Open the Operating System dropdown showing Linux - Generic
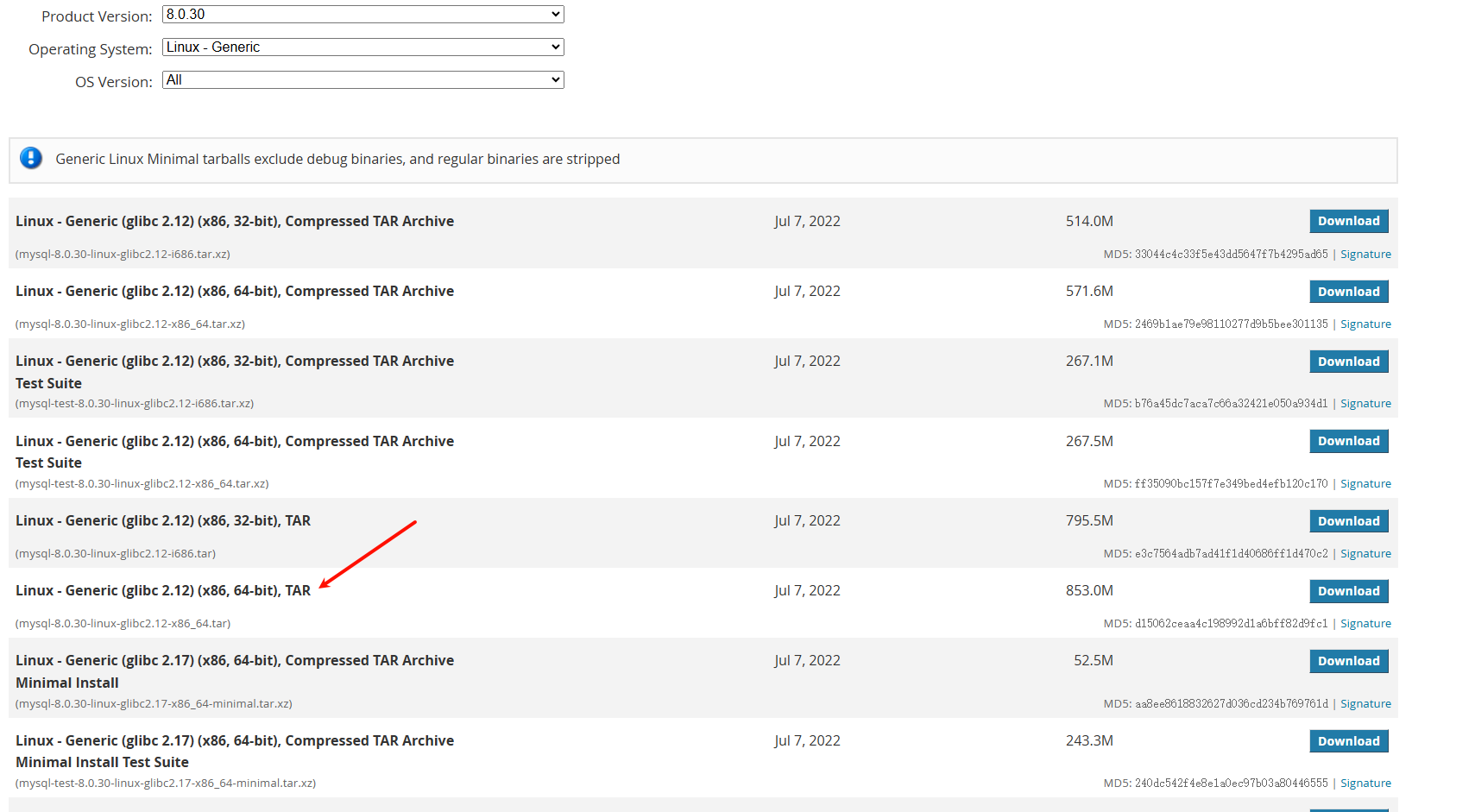The width and height of the screenshot is (1475, 812). (x=362, y=47)
